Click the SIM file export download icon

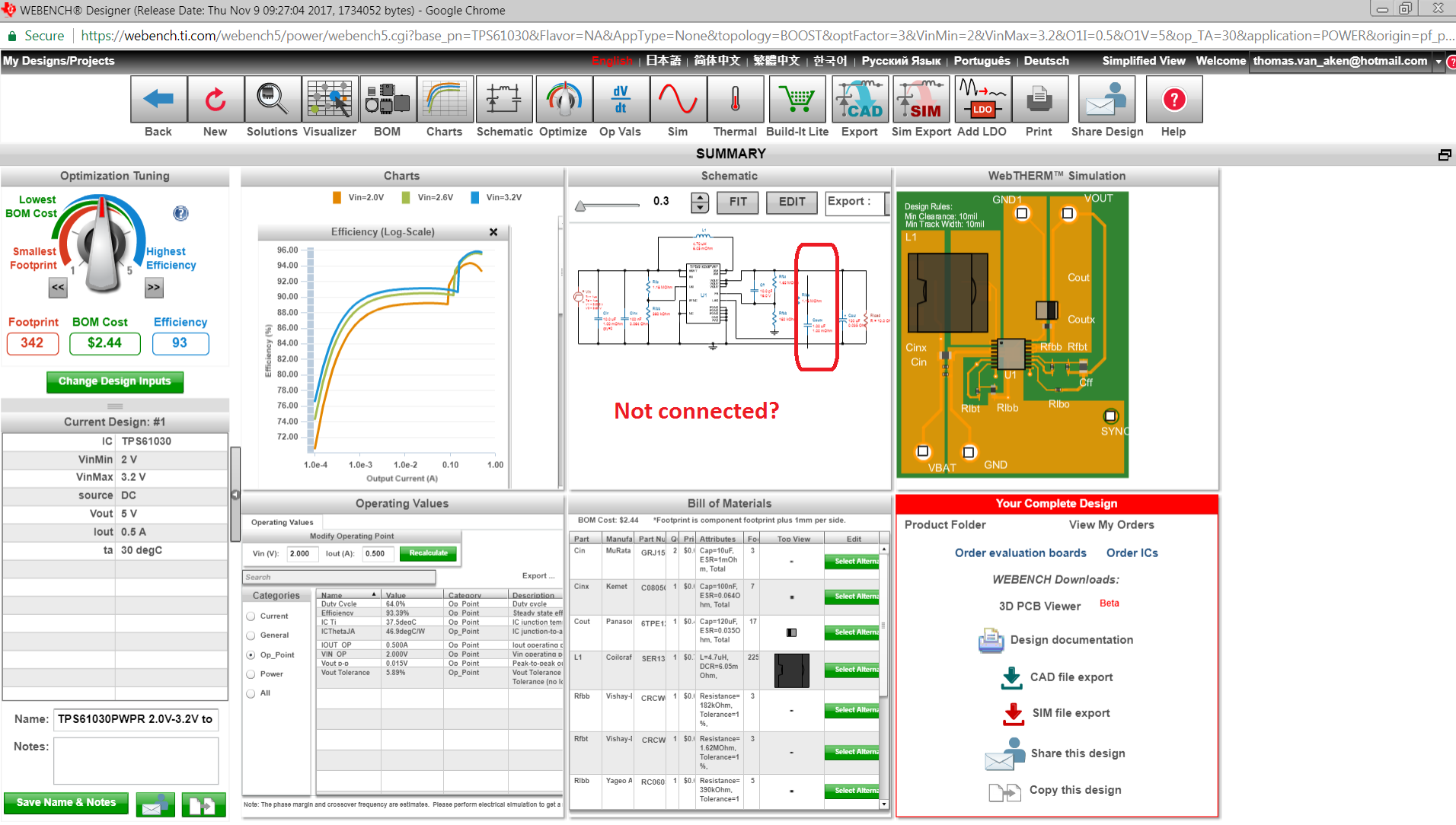coord(1014,713)
